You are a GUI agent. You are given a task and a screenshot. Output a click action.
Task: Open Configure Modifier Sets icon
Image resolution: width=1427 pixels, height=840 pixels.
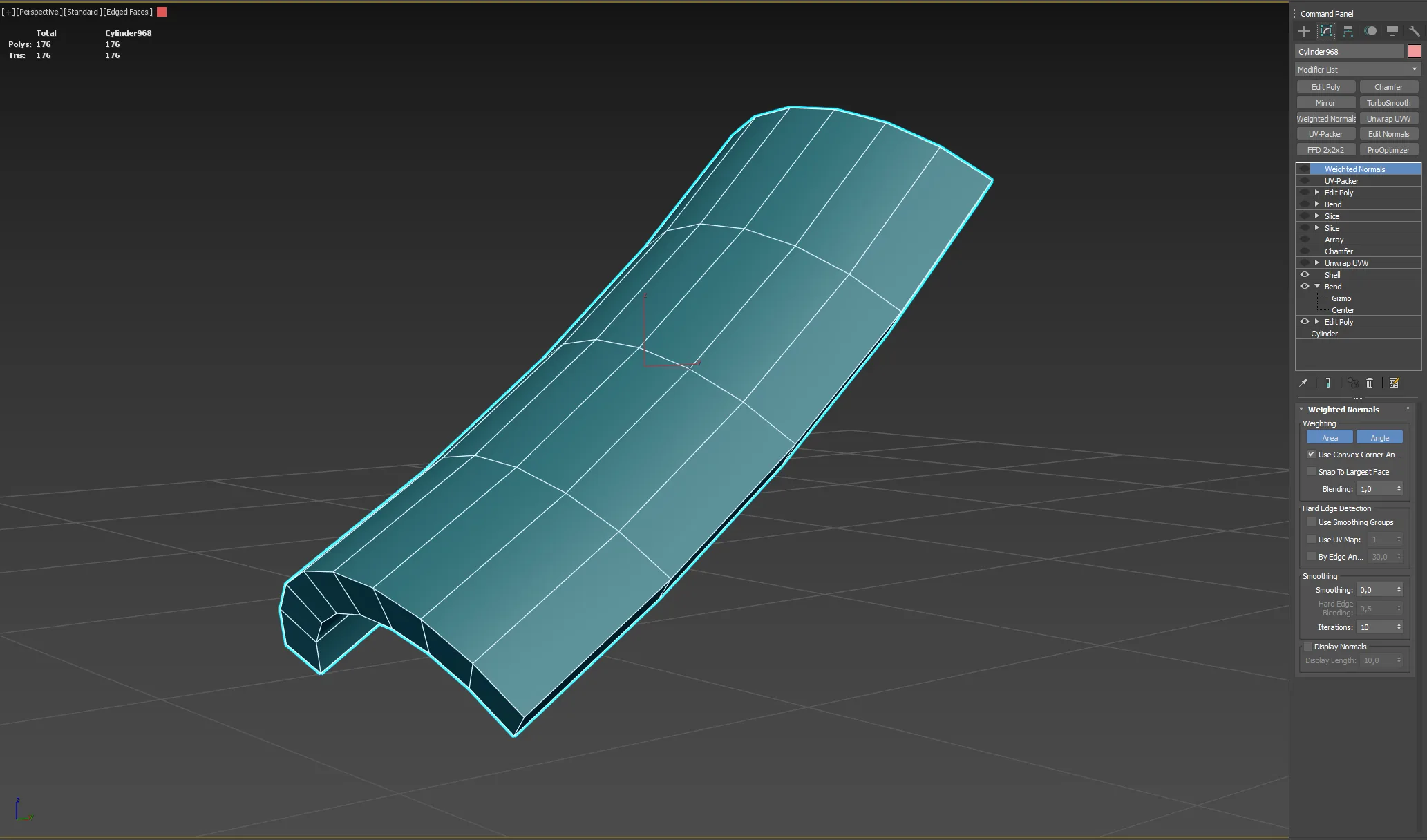(1394, 383)
